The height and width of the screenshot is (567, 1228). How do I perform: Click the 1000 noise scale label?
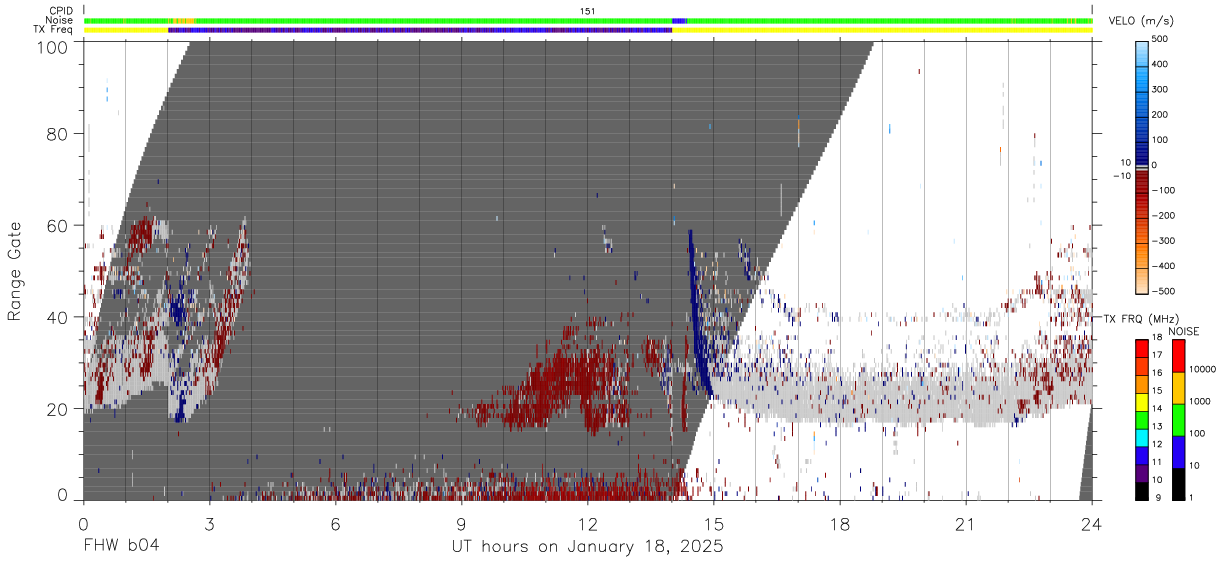coord(1200,401)
